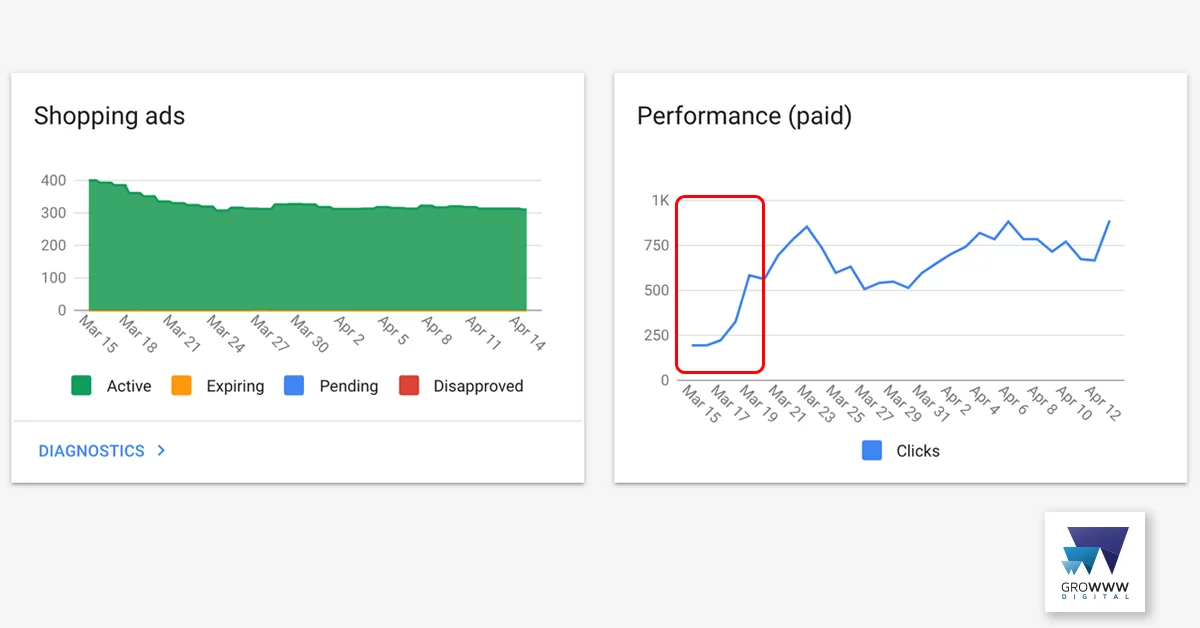1200x628 pixels.
Task: Click the Shopping ads card title
Action: click(x=109, y=116)
